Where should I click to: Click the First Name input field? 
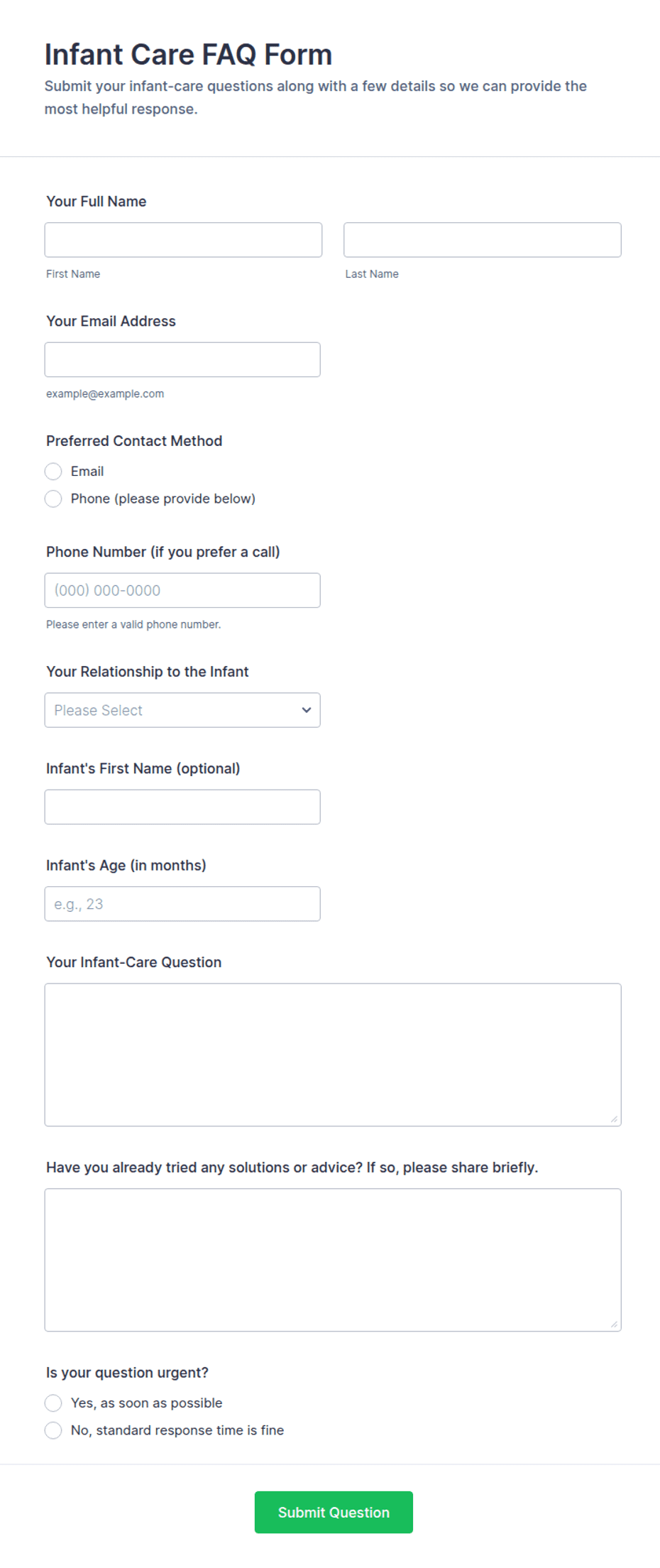click(x=183, y=240)
